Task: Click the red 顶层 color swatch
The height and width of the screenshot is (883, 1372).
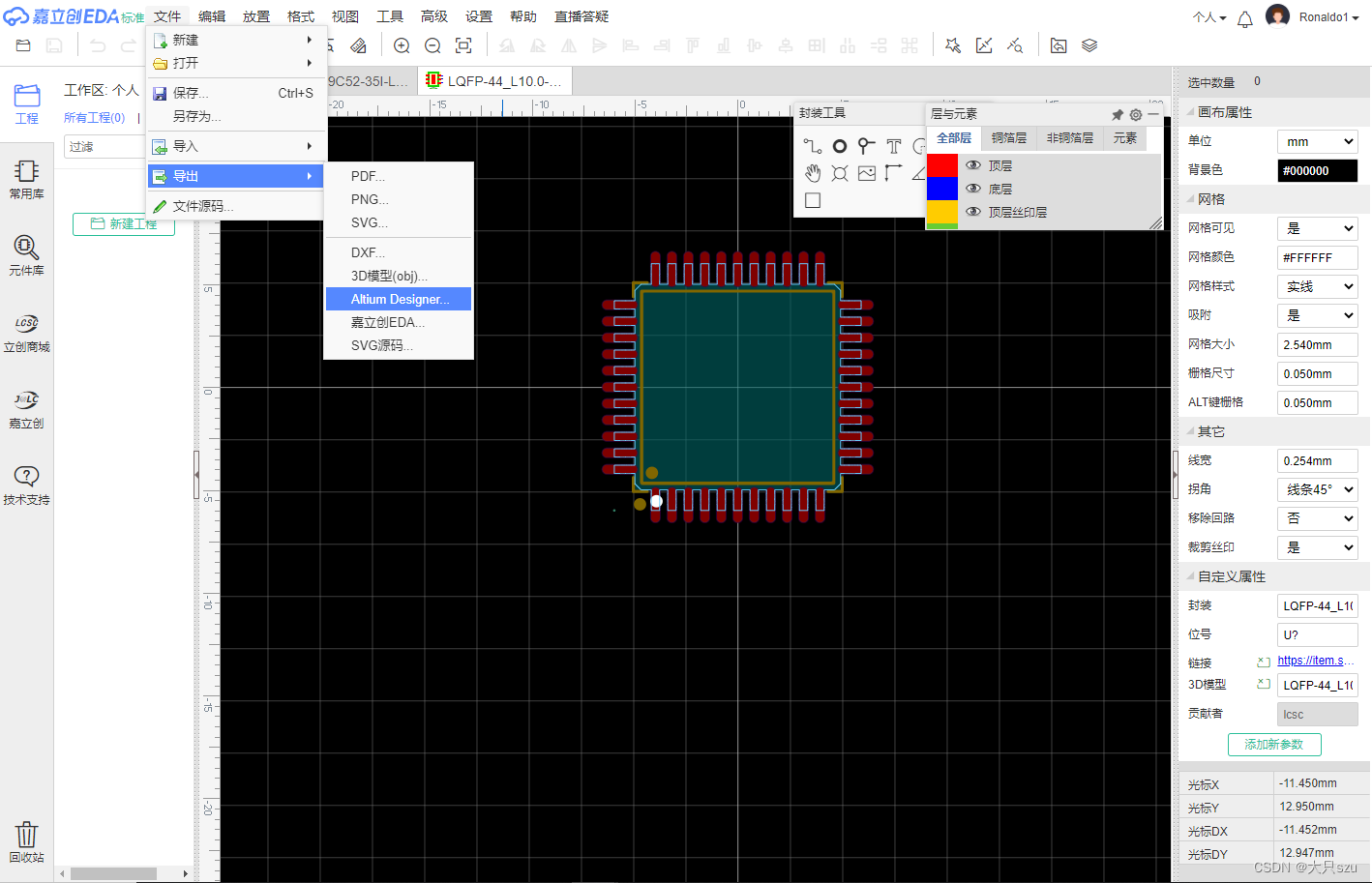Action: [x=942, y=165]
